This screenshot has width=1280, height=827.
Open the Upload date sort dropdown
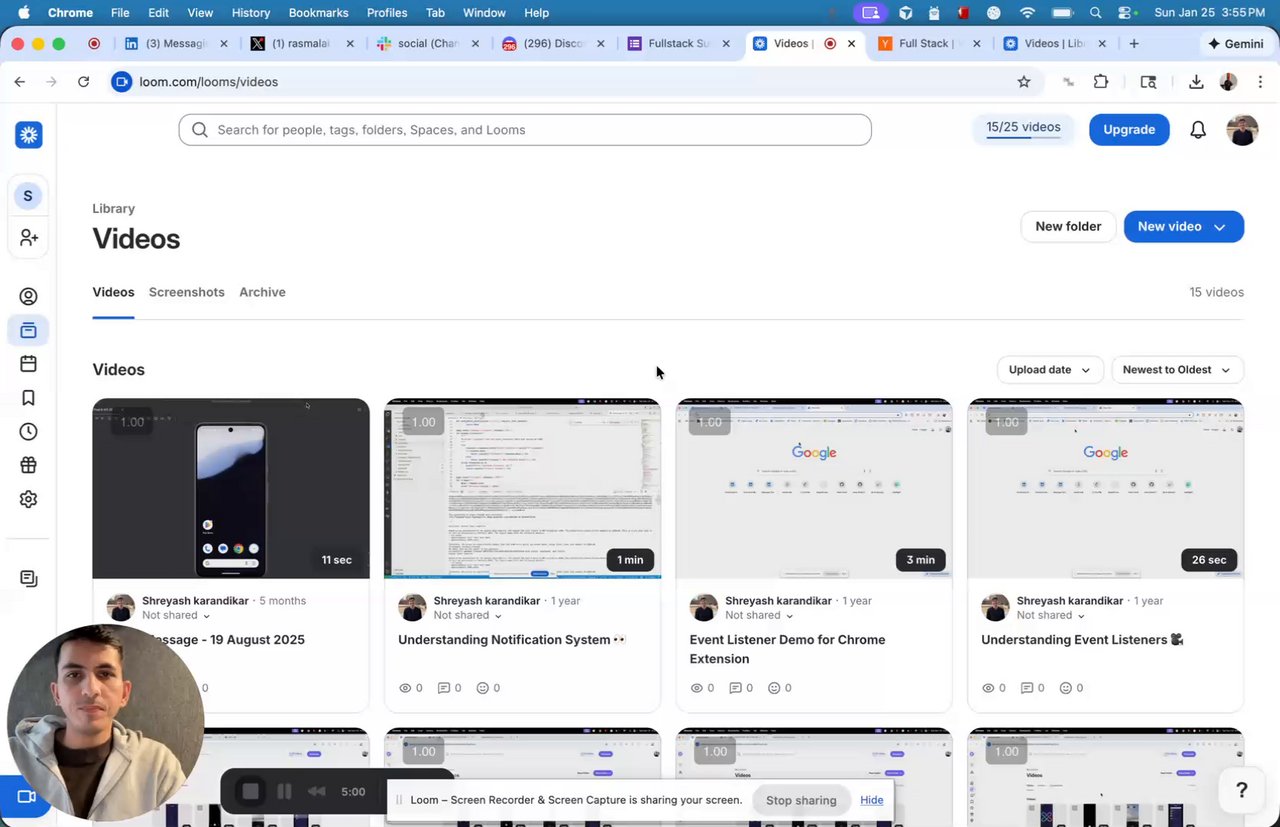click(1050, 370)
